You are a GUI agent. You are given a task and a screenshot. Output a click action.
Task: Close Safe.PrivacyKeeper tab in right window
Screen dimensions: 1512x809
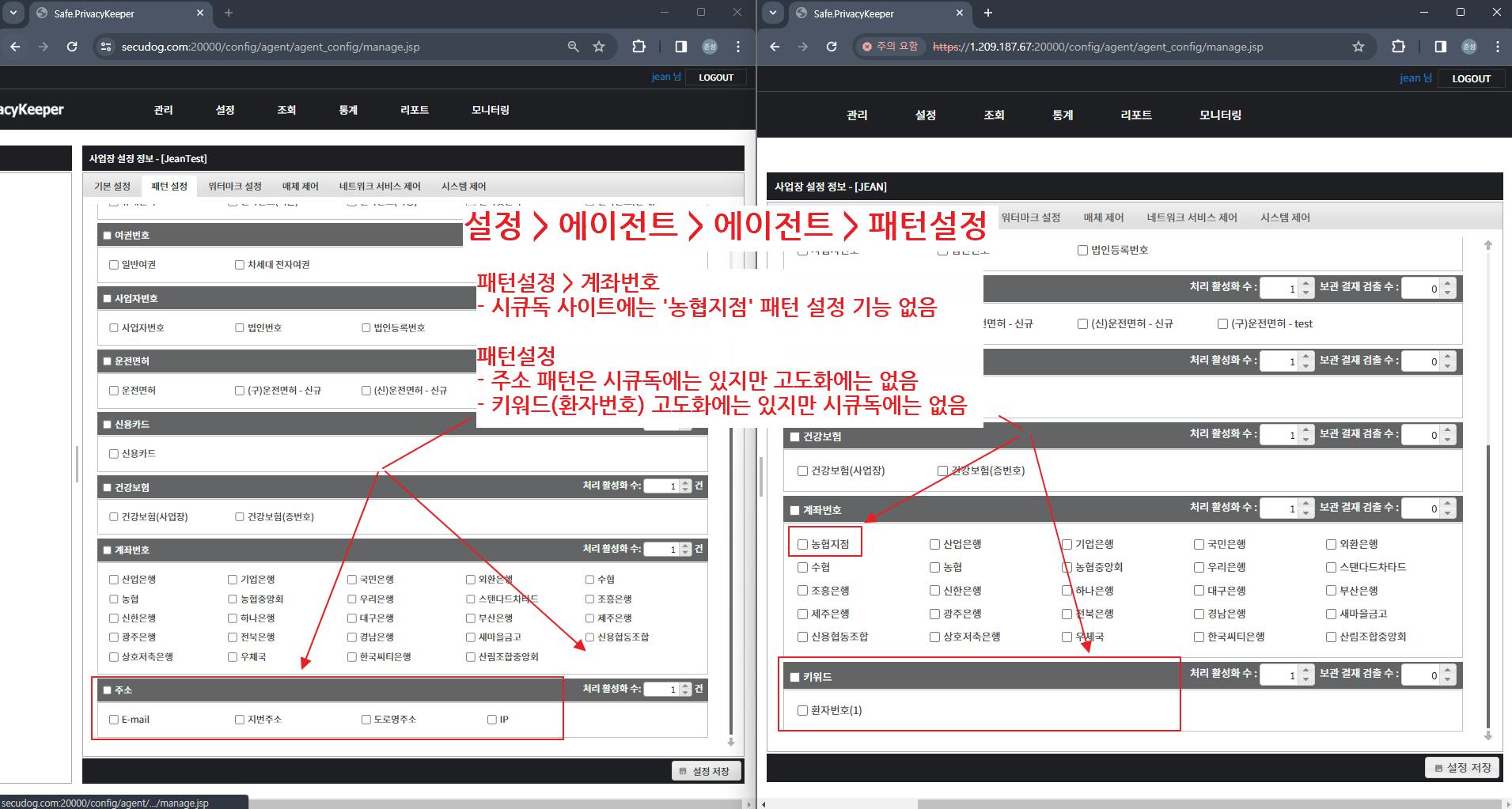[959, 13]
